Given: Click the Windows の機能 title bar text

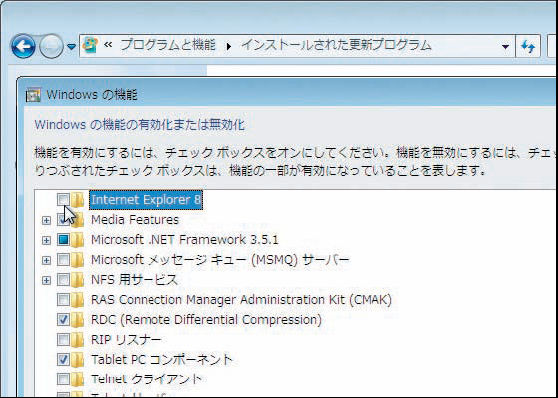Looking at the screenshot, I should (92, 95).
